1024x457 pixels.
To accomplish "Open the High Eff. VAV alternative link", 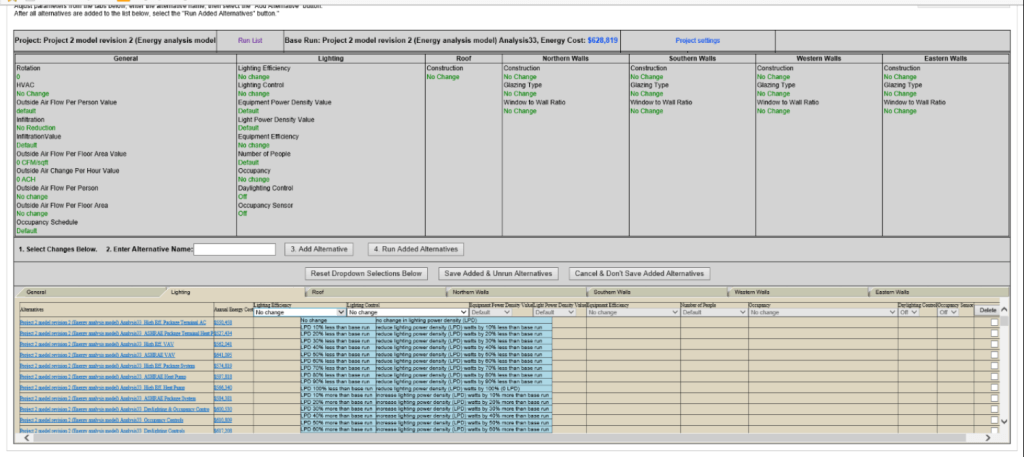I will [97, 344].
